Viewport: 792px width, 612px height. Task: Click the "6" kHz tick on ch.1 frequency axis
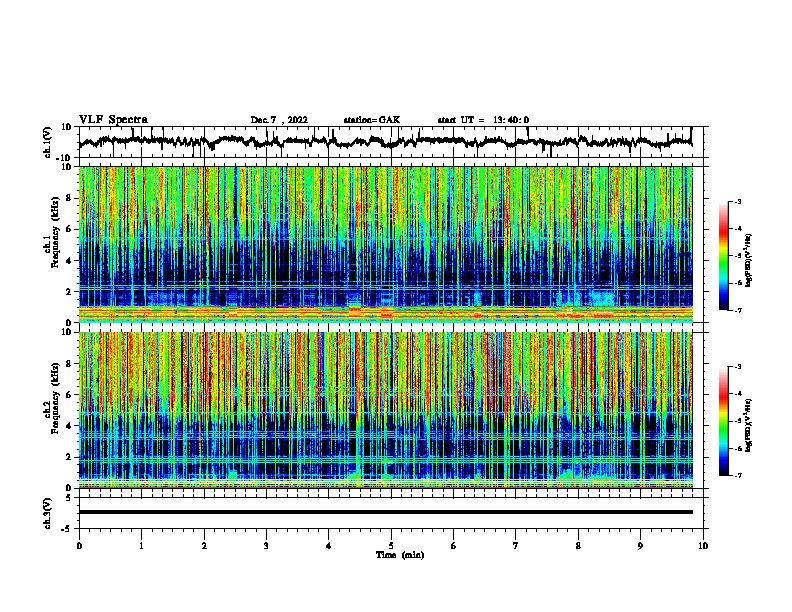pyautogui.click(x=70, y=229)
